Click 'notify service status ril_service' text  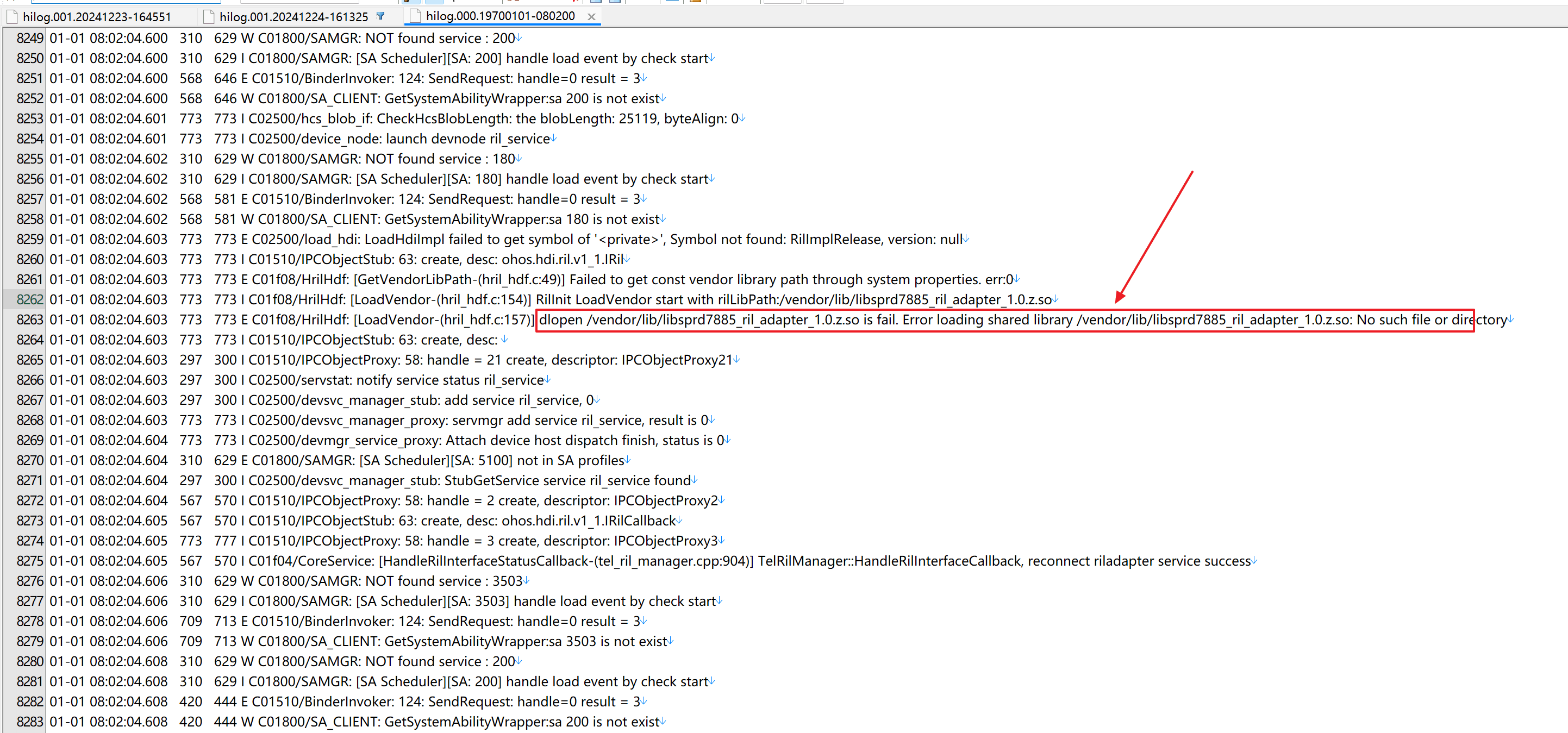tap(450, 380)
